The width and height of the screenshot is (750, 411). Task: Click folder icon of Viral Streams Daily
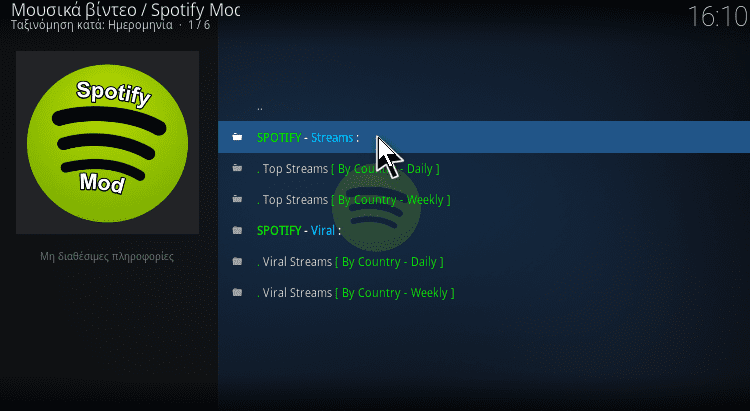(x=237, y=262)
